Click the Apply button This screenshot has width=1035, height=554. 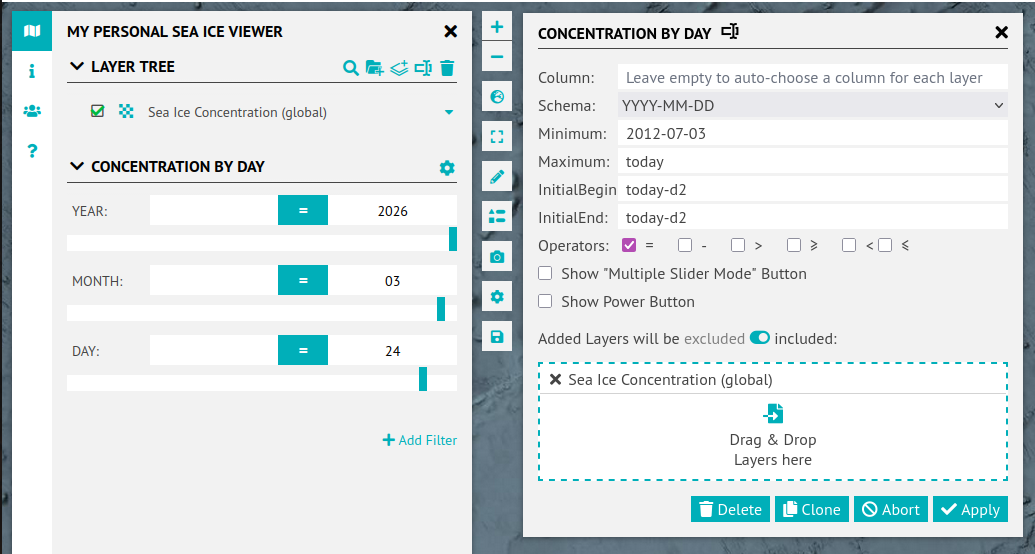tap(970, 509)
